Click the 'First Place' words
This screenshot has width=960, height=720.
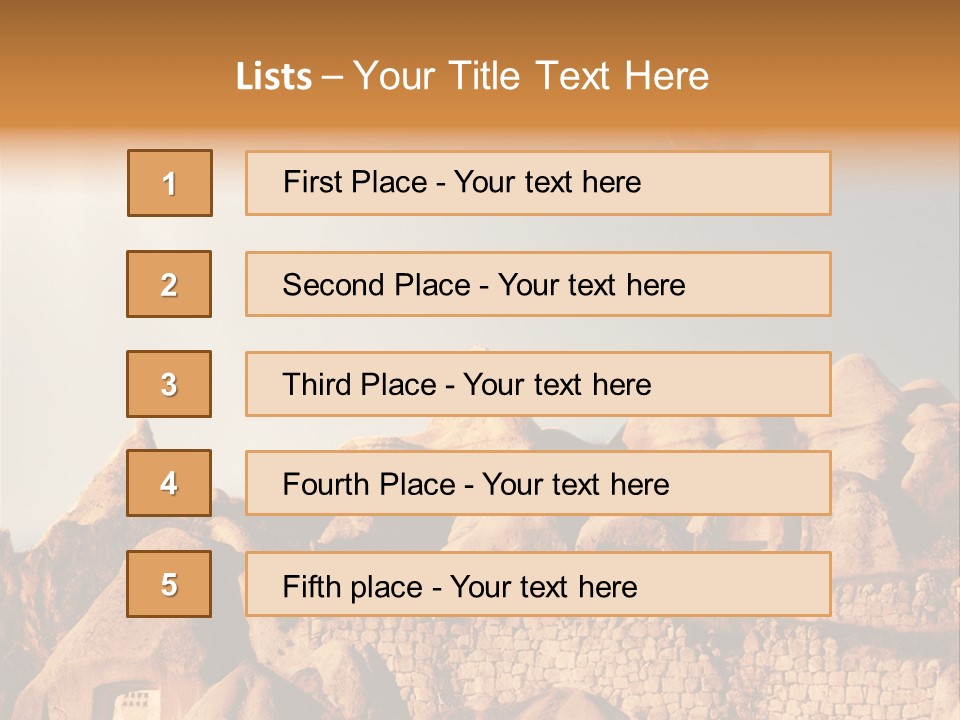355,182
